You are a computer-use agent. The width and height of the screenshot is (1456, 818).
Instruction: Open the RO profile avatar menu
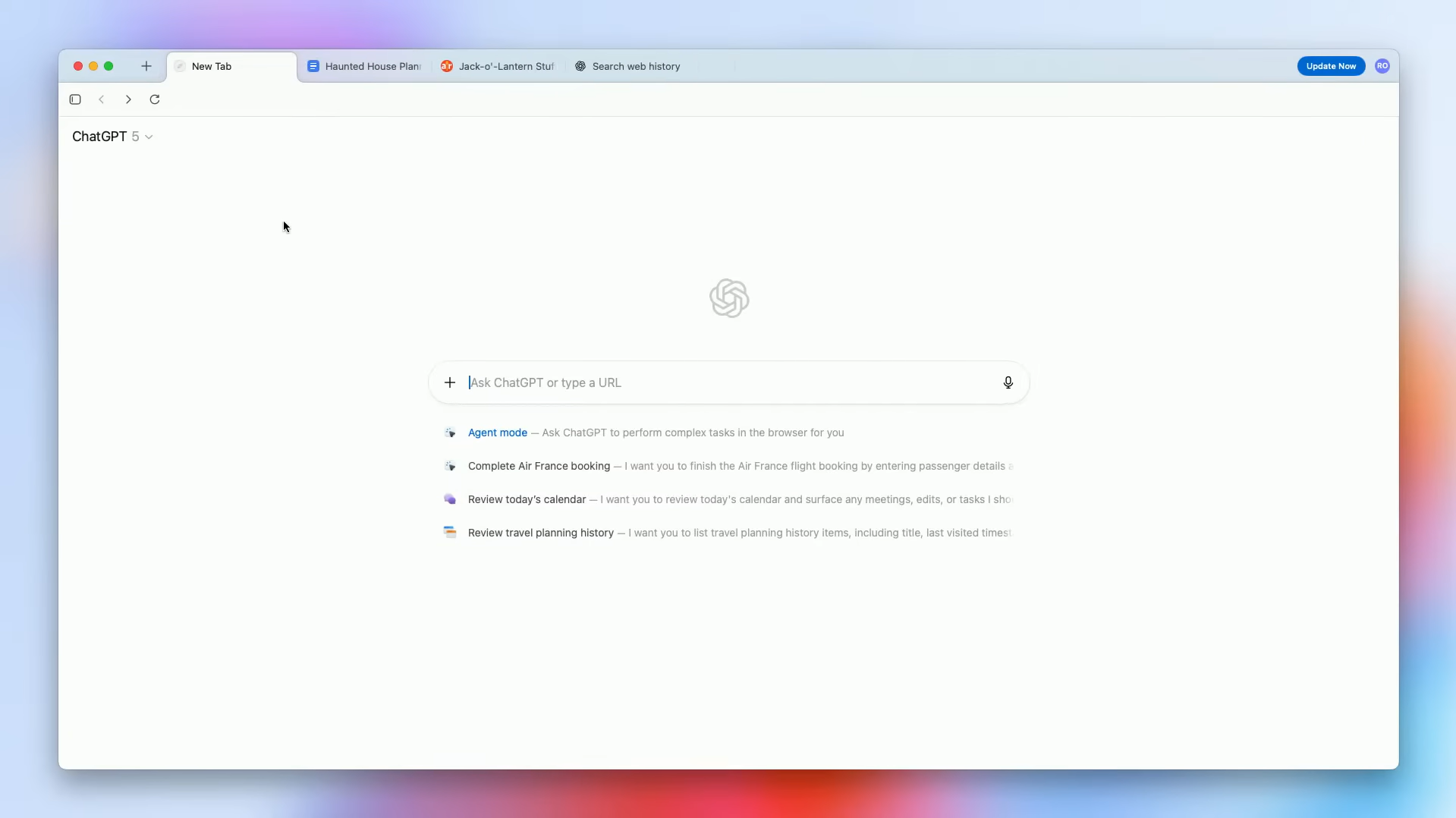pyautogui.click(x=1382, y=66)
